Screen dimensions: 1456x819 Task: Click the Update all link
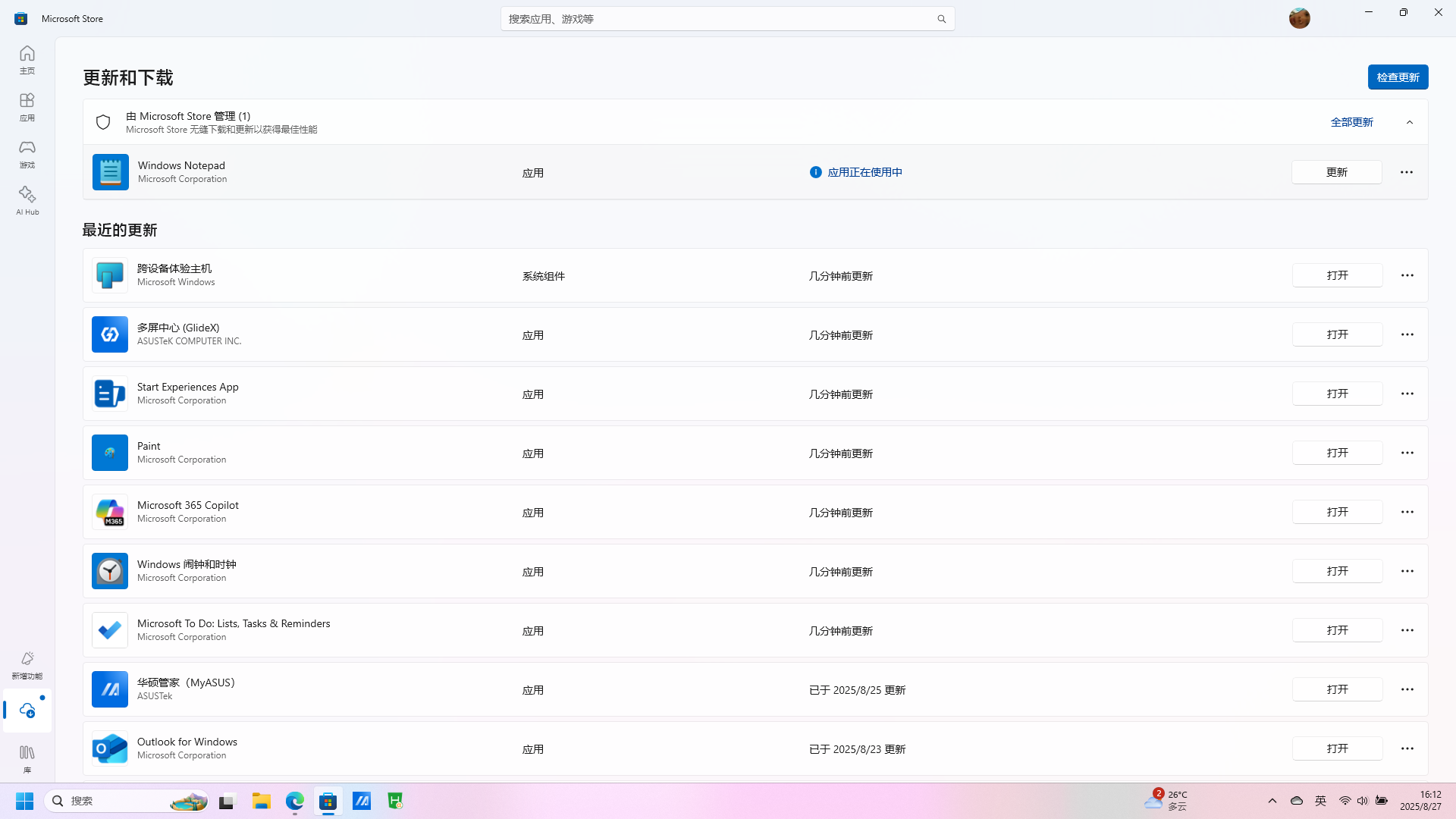point(1351,122)
